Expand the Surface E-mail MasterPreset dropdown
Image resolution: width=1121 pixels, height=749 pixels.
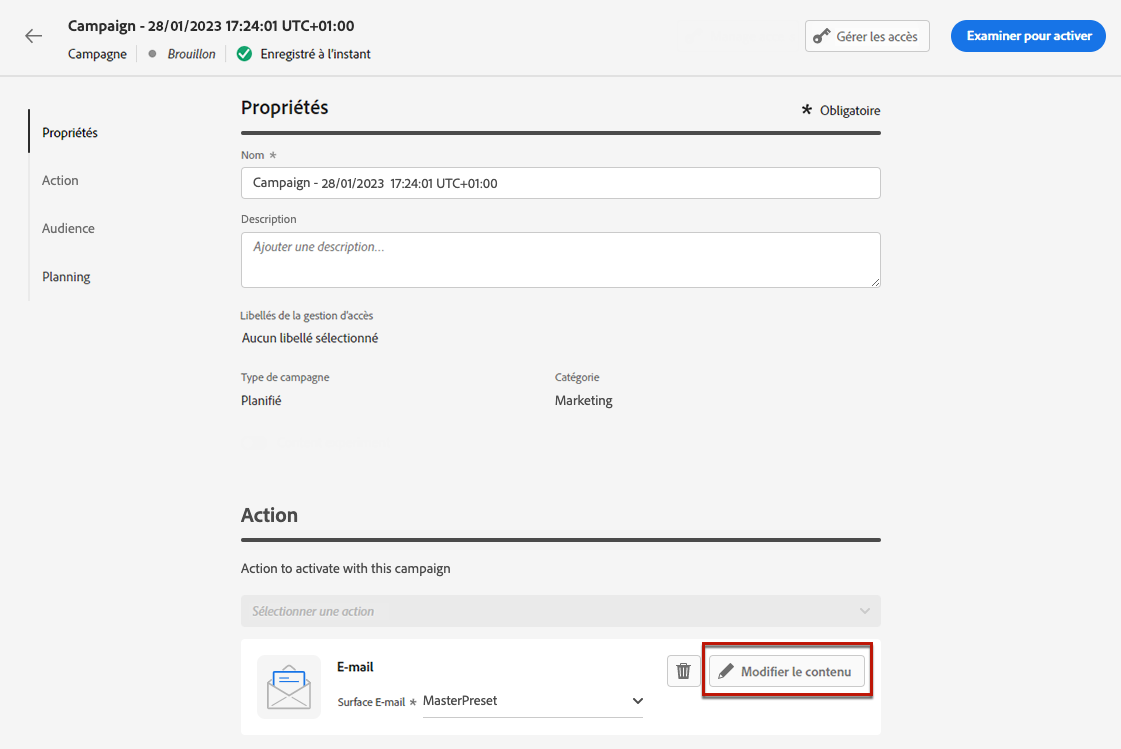(637, 701)
